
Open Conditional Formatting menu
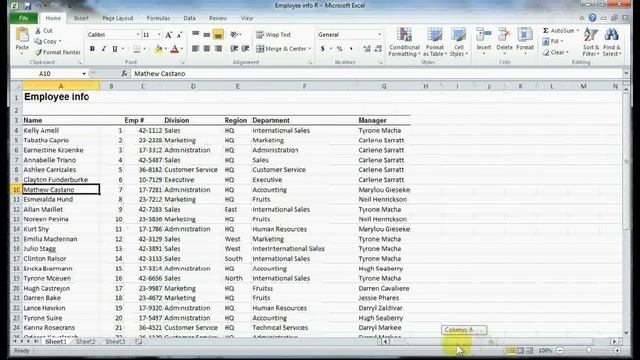(x=404, y=42)
